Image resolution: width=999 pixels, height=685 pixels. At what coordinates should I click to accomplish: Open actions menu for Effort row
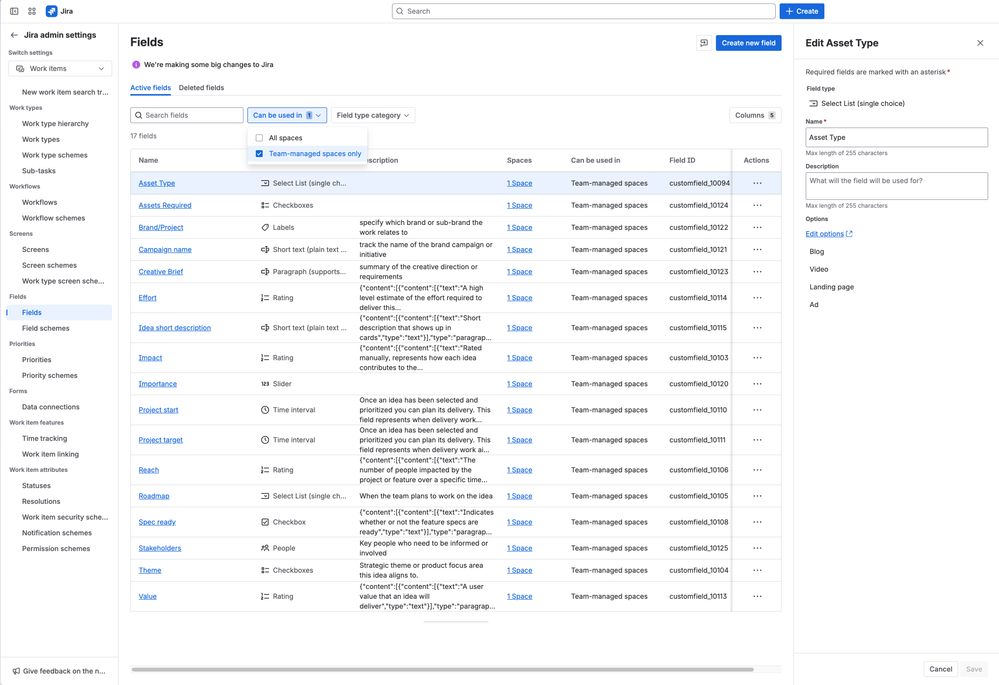click(x=757, y=298)
